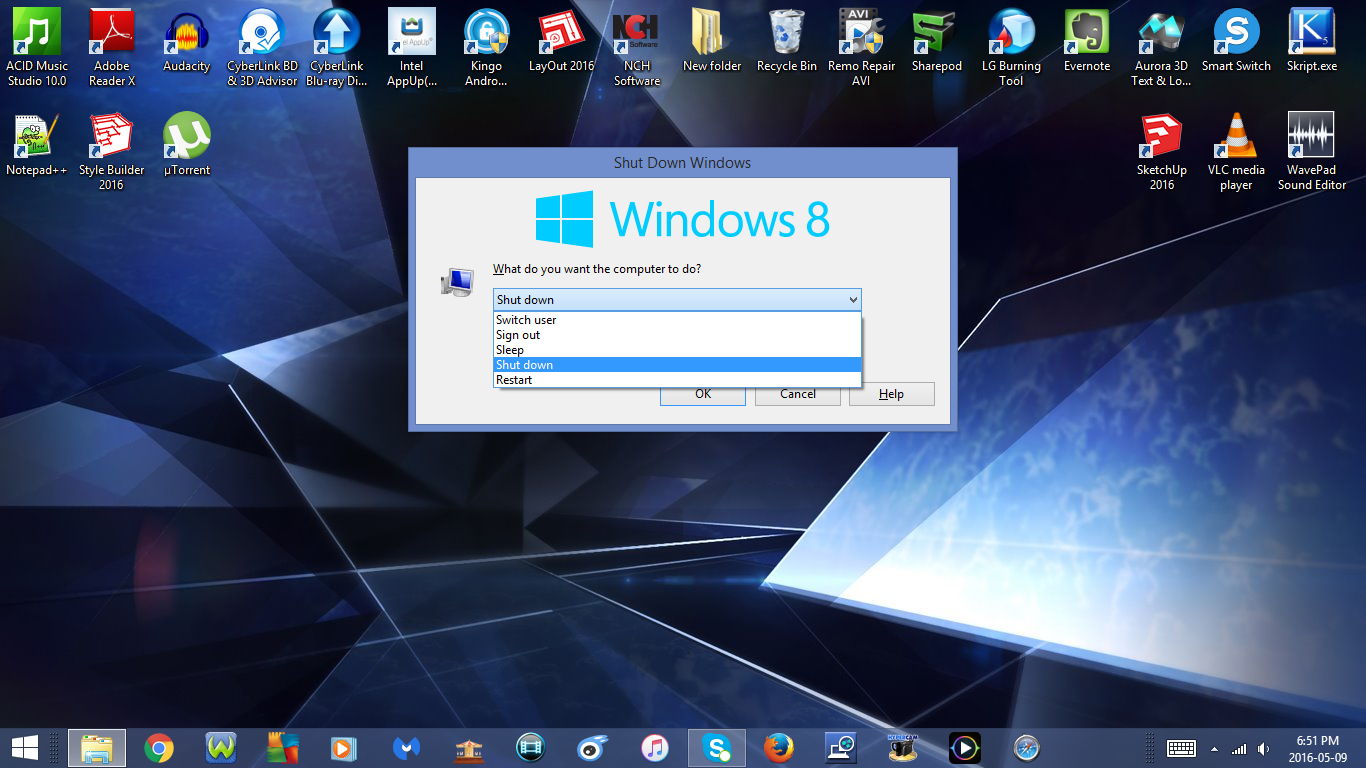Open File Explorer from the taskbar
The width and height of the screenshot is (1366, 768).
coord(97,747)
